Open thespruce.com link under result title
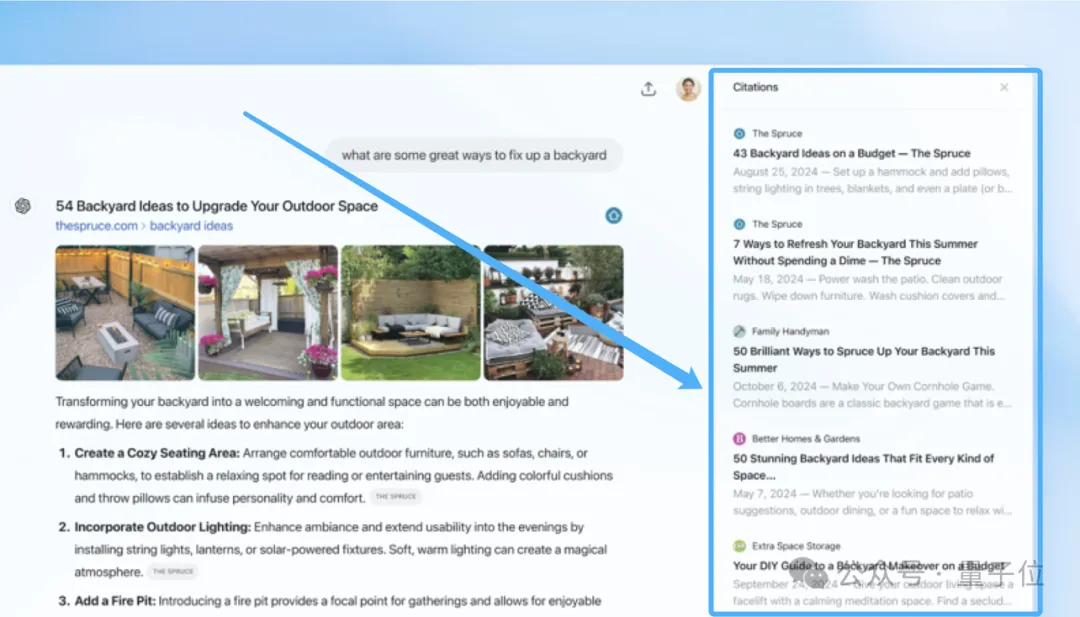Screen dimensions: 1080x617 click(96, 226)
